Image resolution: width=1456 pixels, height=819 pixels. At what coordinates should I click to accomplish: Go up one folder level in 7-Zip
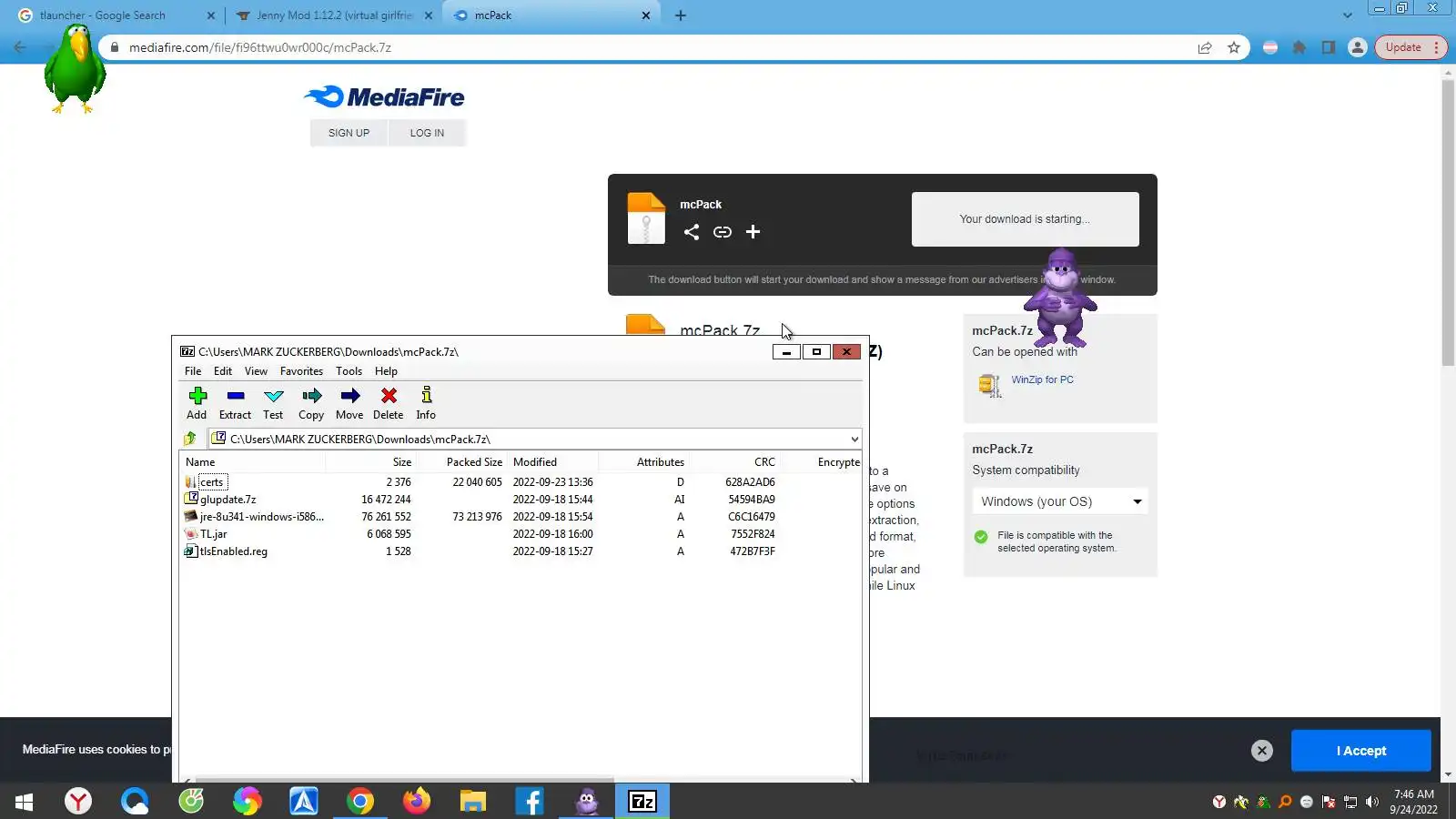pyautogui.click(x=190, y=439)
